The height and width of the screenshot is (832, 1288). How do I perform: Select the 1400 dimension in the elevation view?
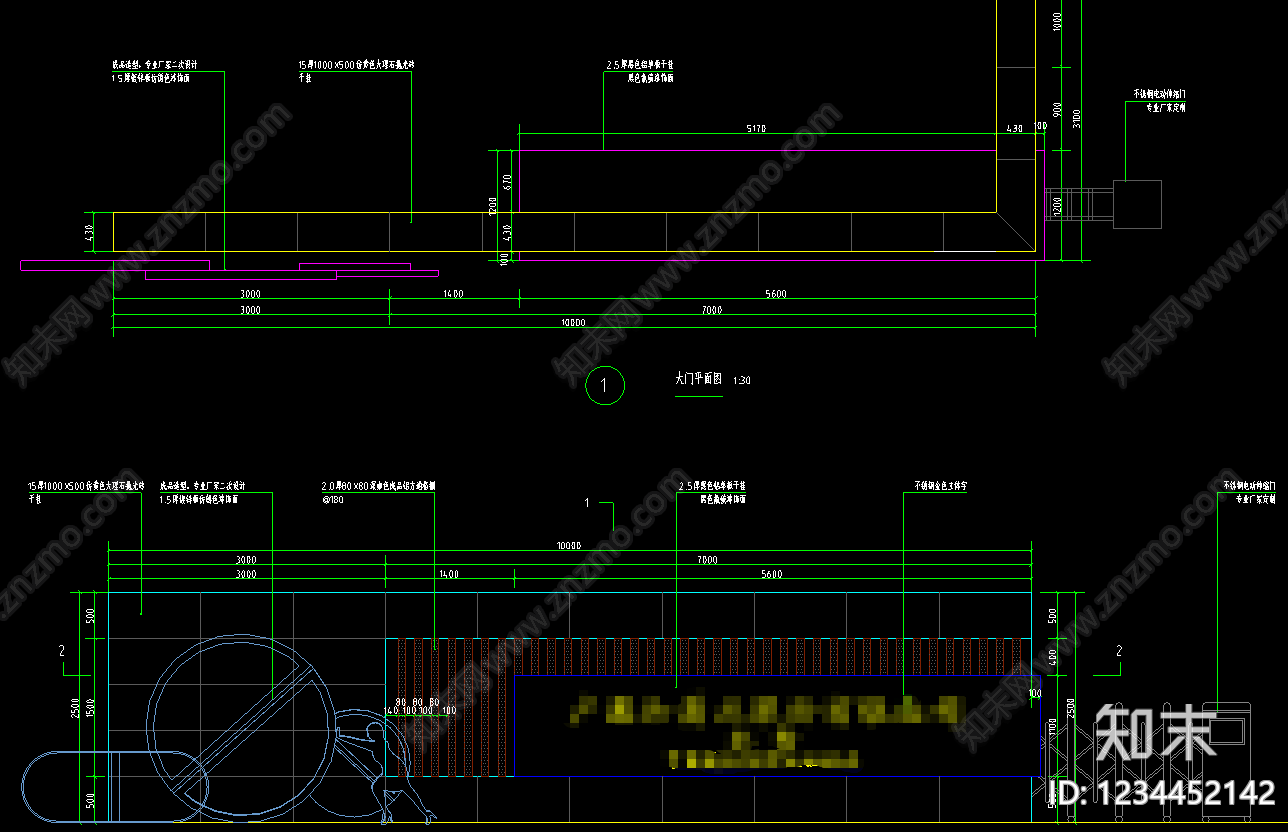[448, 574]
